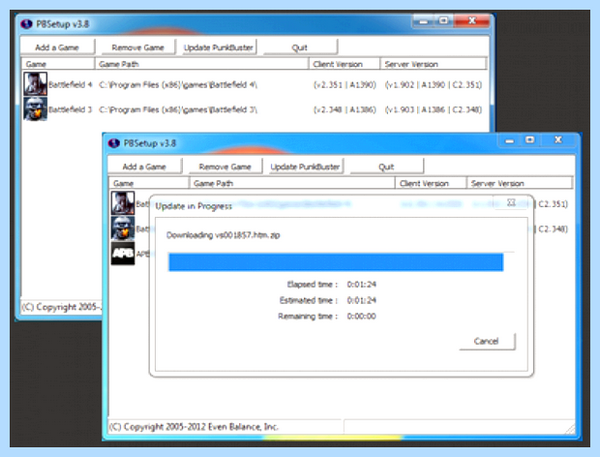Viewport: 600px width, 457px height.
Task: Minimize the back PBSetup window
Action: [423, 21]
